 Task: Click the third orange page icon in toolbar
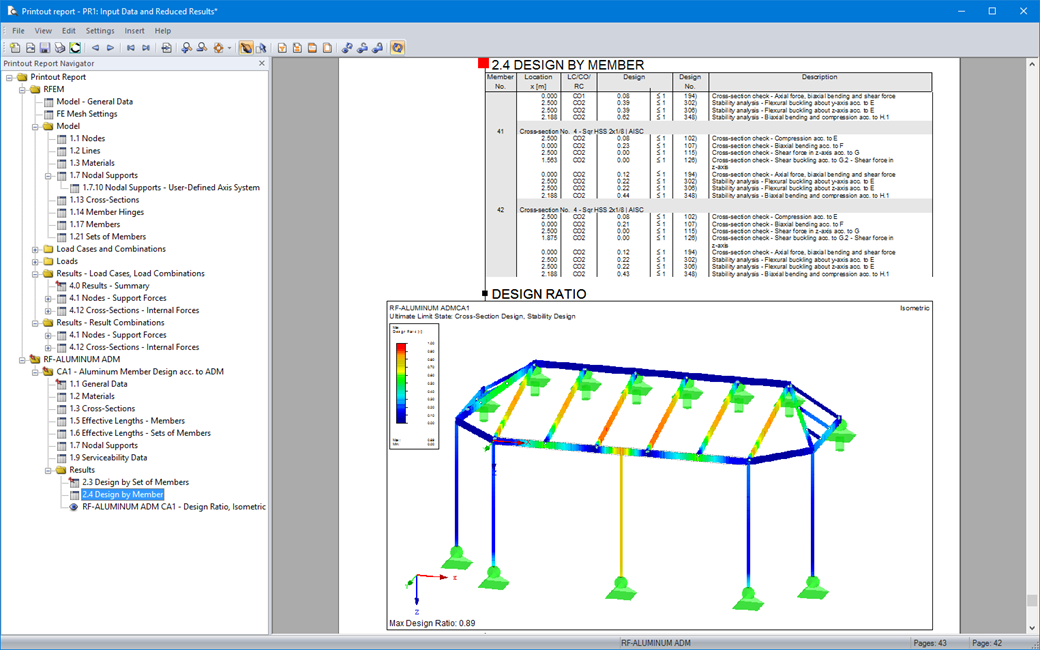point(312,48)
